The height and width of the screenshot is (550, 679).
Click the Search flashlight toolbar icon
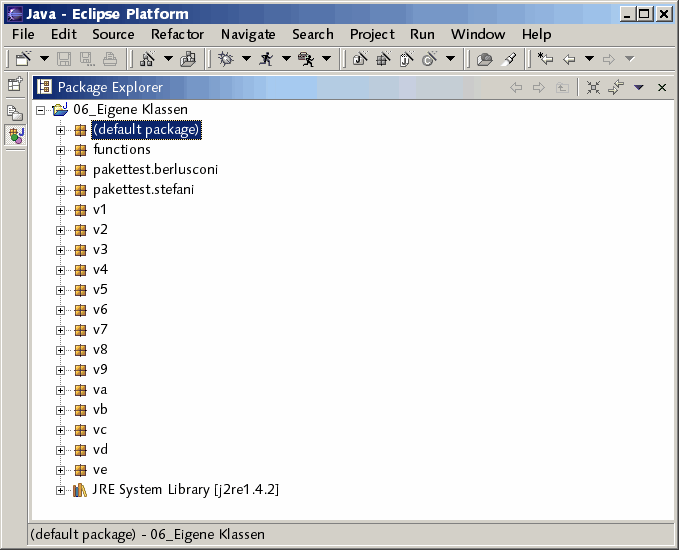coord(509,59)
